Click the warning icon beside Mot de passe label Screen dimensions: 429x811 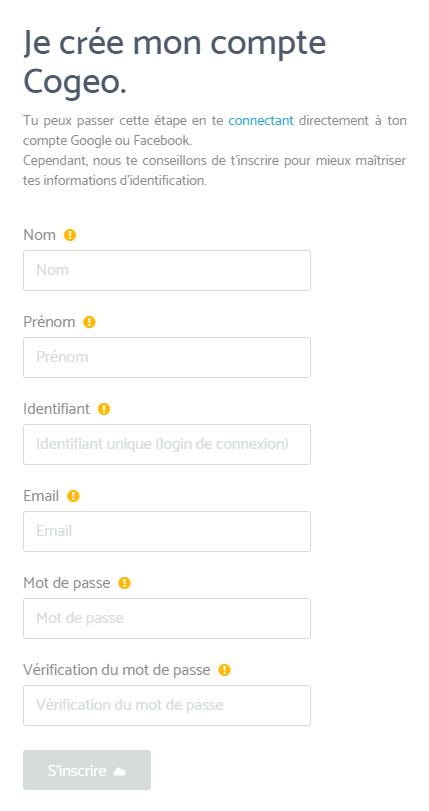125,583
